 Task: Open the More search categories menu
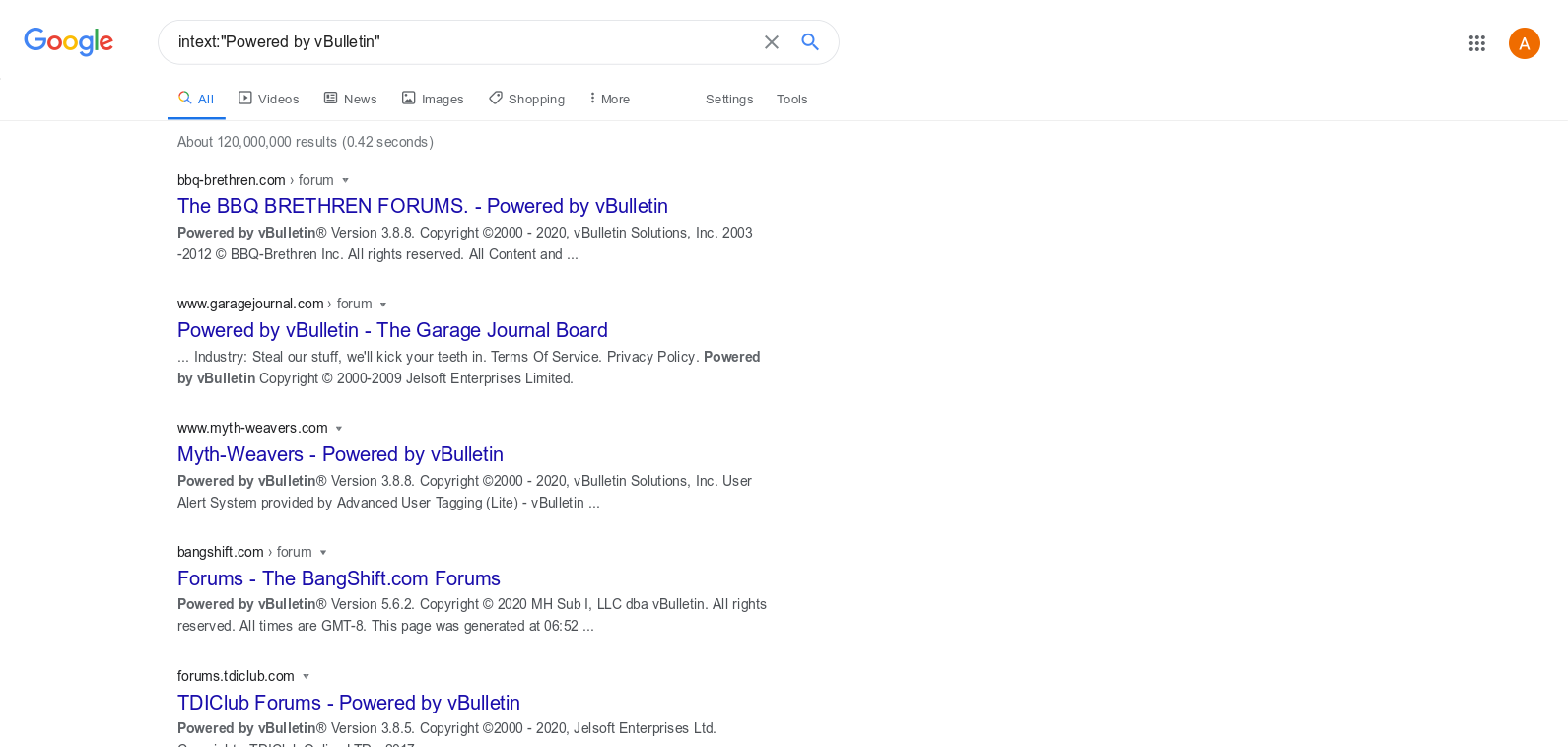tap(609, 99)
